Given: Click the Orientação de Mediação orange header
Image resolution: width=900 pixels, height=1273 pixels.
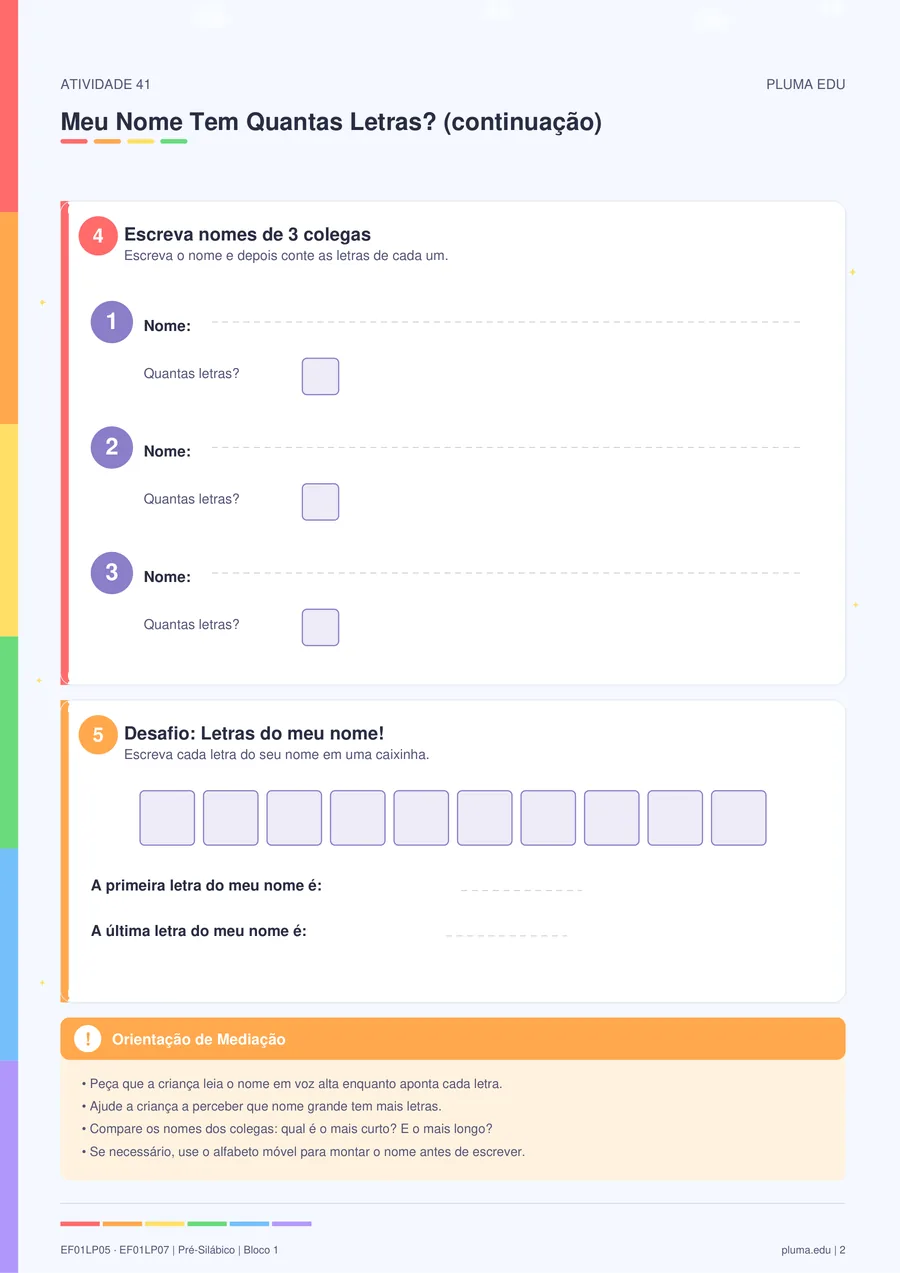Looking at the screenshot, I should click(453, 1039).
